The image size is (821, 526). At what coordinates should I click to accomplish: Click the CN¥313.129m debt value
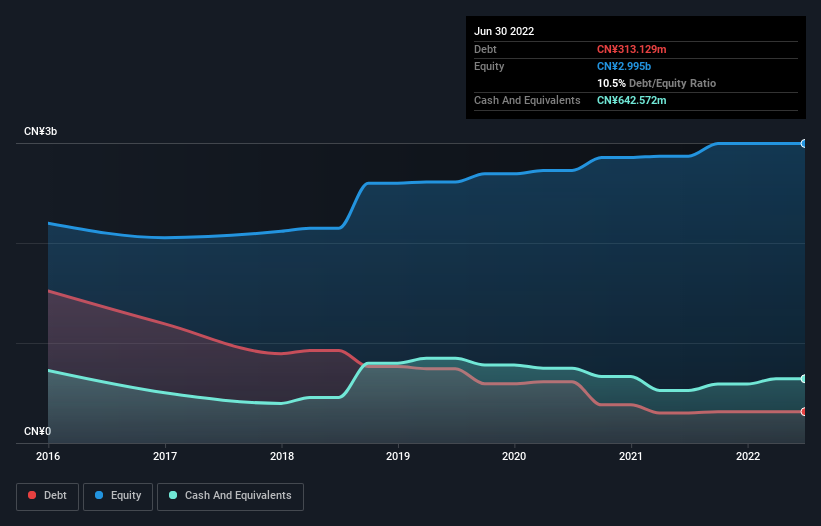[x=631, y=49]
